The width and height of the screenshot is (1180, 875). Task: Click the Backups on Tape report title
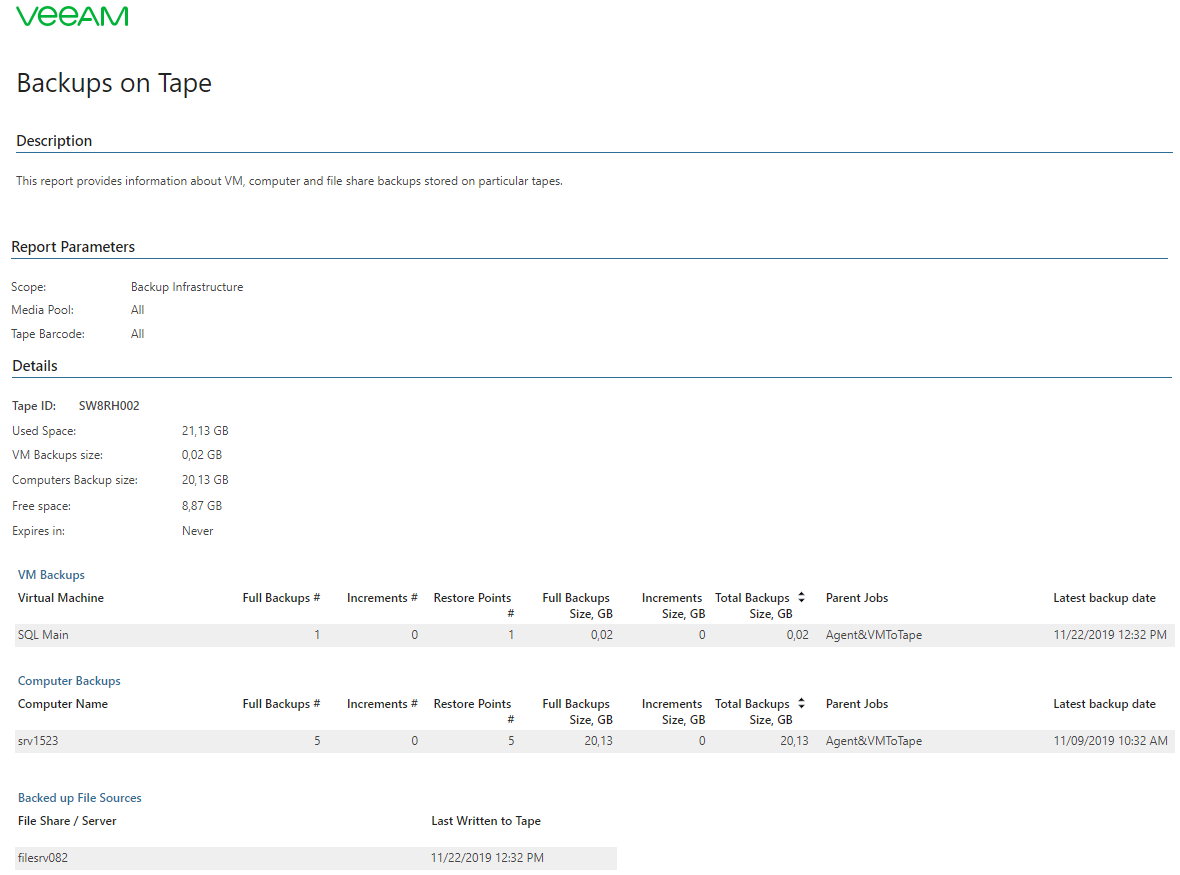tap(114, 83)
